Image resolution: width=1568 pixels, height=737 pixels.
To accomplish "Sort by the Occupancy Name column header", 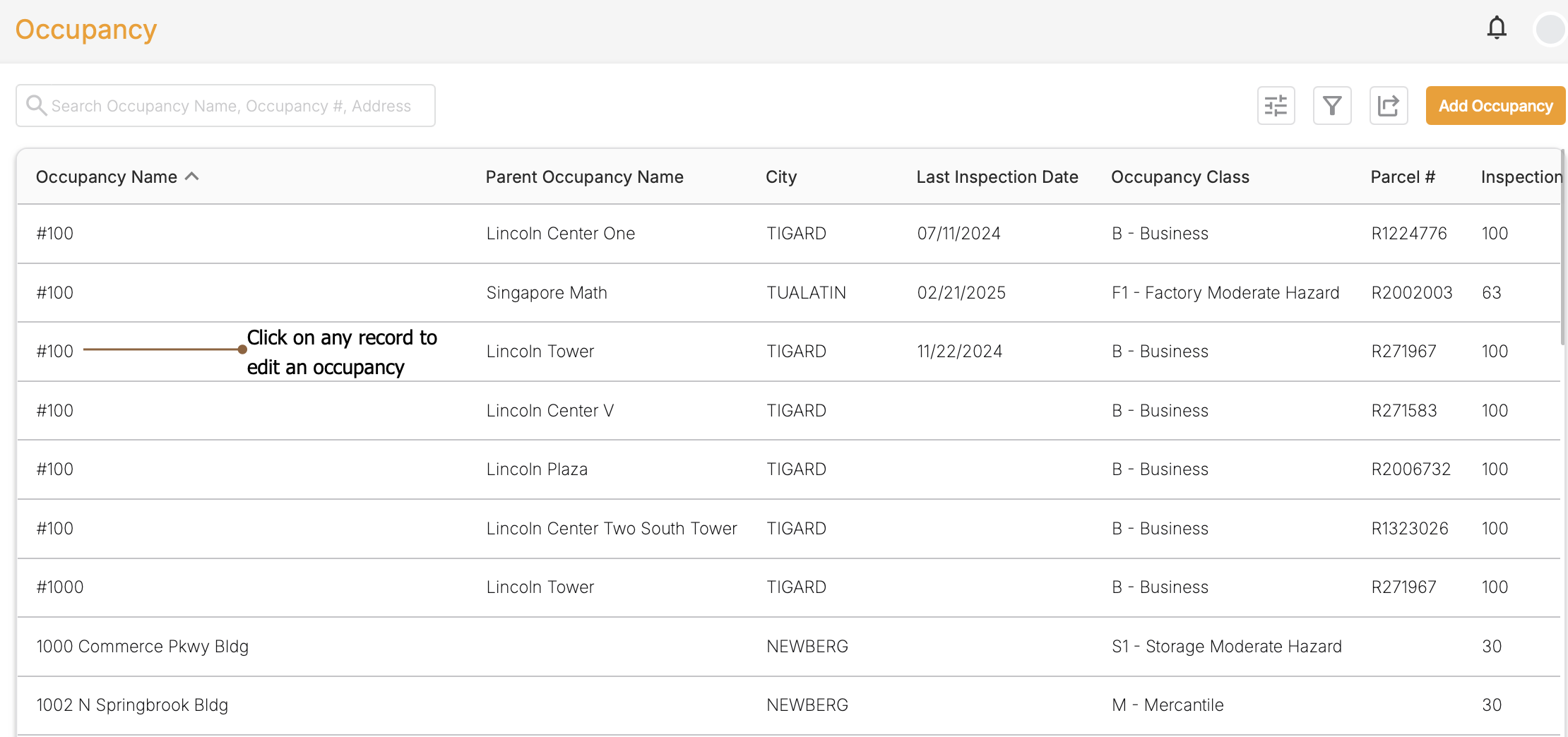I will (x=107, y=177).
